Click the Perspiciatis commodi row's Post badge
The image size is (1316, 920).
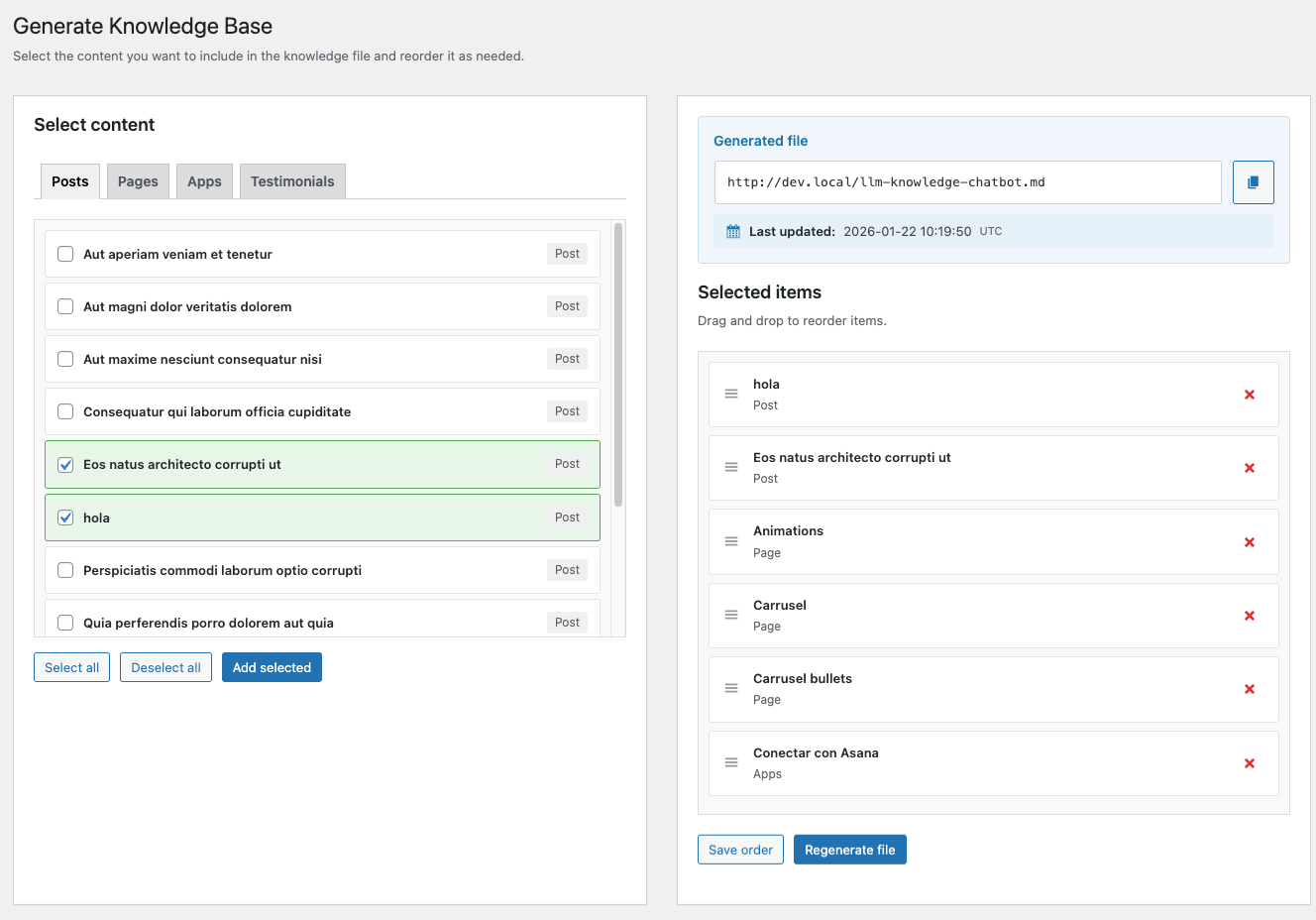pyautogui.click(x=567, y=570)
